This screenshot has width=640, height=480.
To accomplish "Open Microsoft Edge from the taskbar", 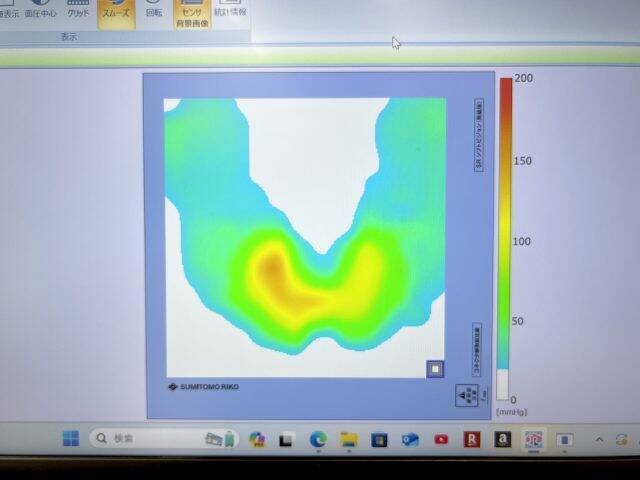I will [318, 439].
